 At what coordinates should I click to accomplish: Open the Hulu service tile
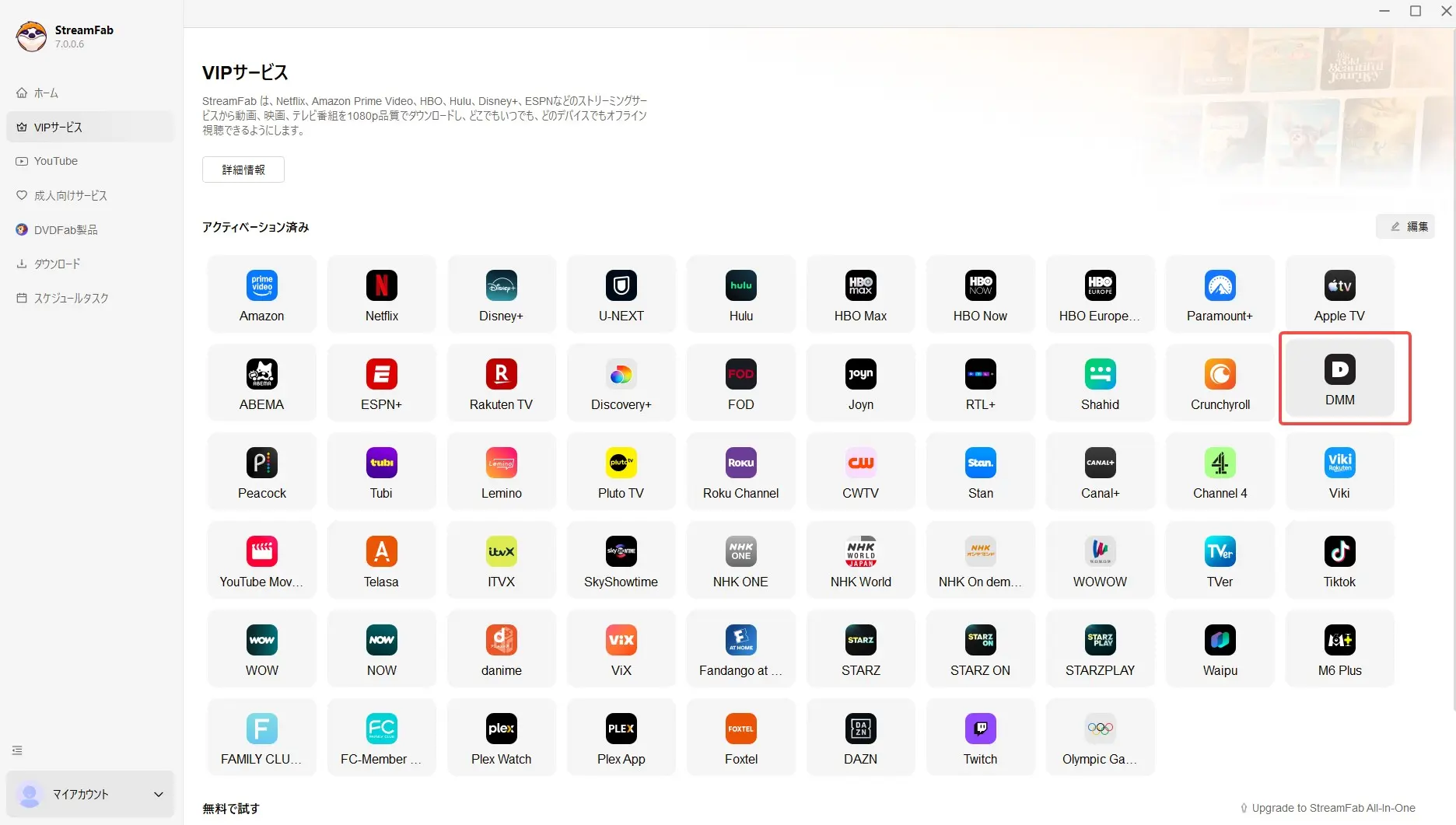pos(741,294)
